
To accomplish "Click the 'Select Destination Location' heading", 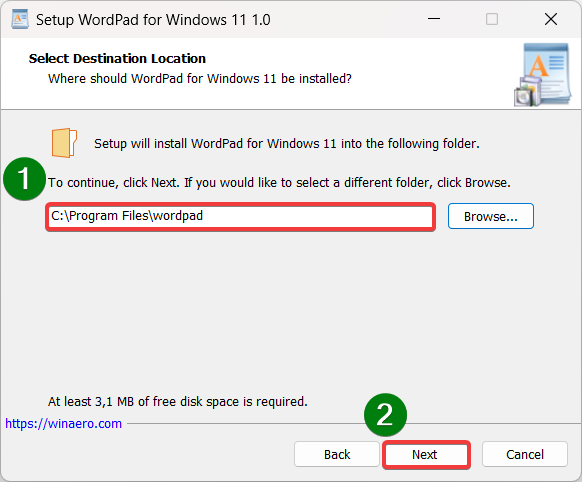I will tap(117, 59).
